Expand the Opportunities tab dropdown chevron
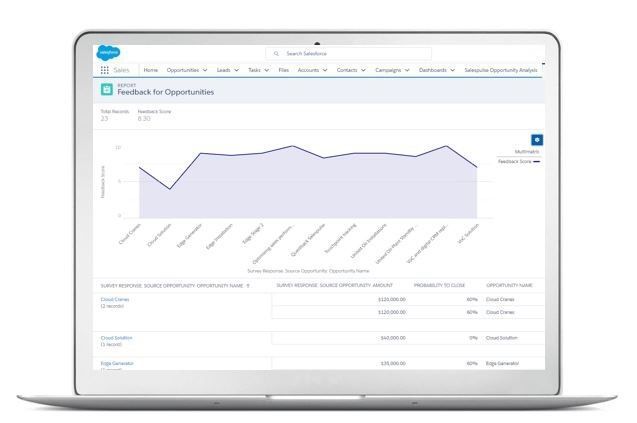Screen dimensions: 637x423 point(205,70)
